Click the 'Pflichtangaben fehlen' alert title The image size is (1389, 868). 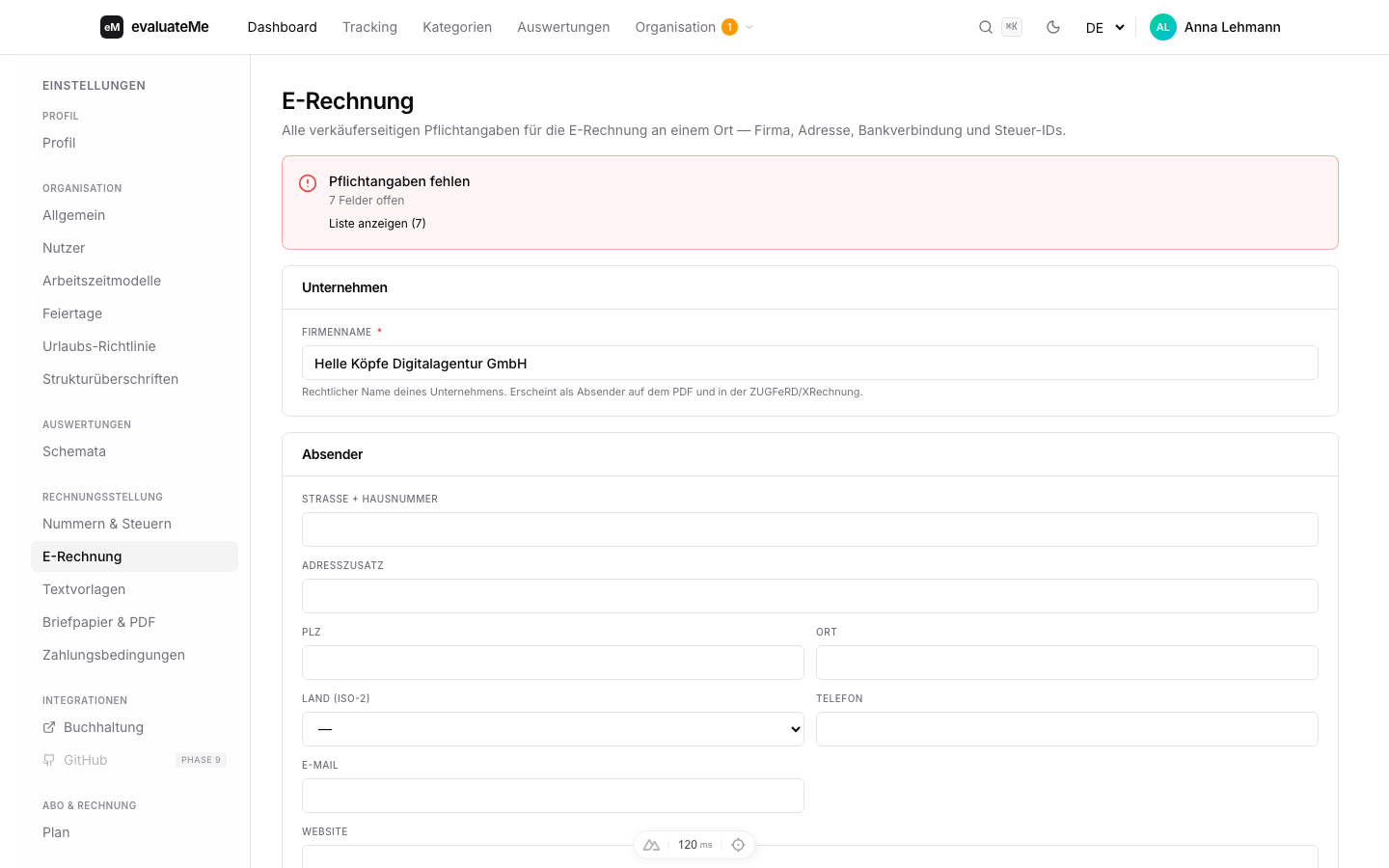pos(399,181)
